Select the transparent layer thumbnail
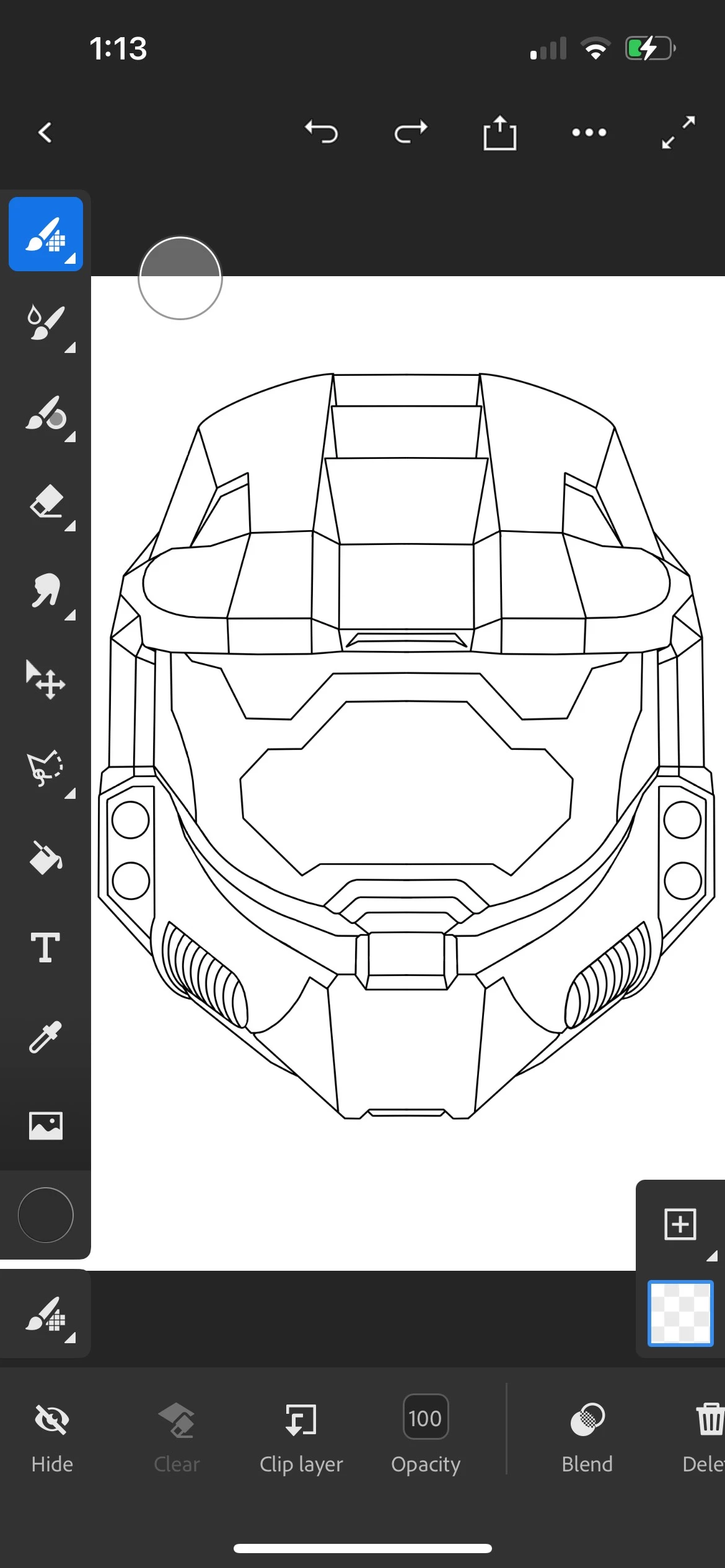 (x=680, y=1313)
